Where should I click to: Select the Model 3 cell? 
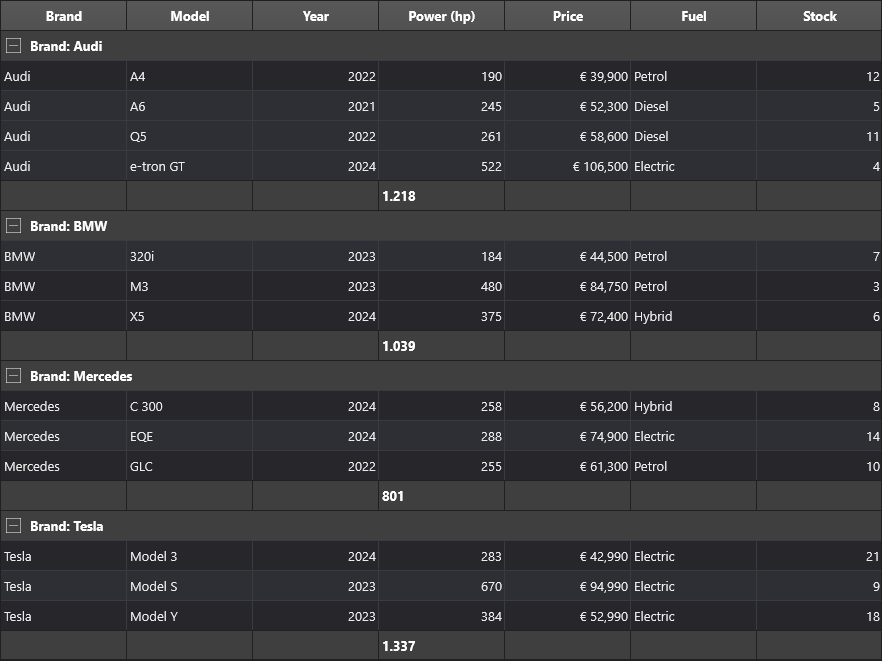click(190, 556)
